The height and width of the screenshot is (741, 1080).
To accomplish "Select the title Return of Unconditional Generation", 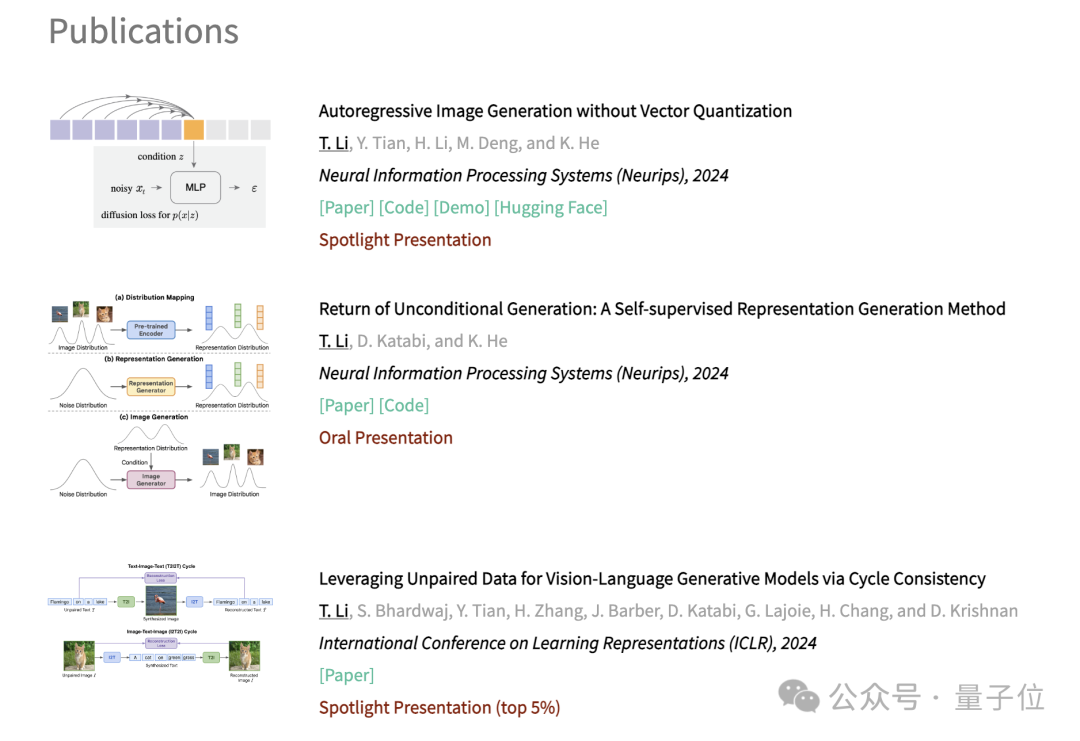I will [x=662, y=309].
